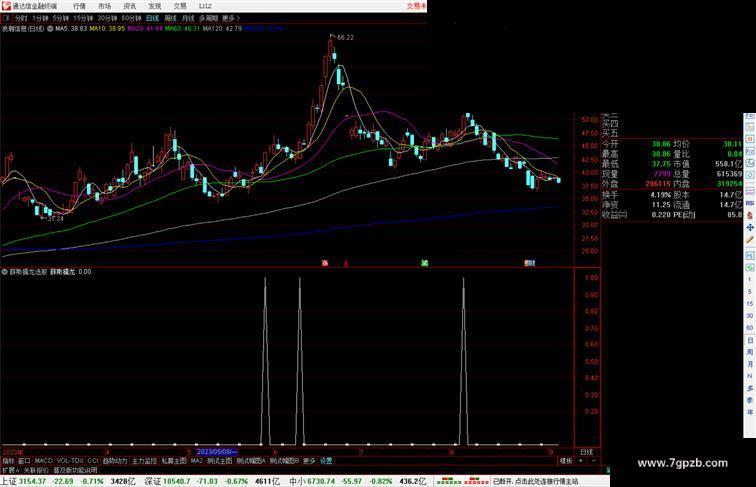Expand 更多 indicators in bottom bar

point(309,461)
